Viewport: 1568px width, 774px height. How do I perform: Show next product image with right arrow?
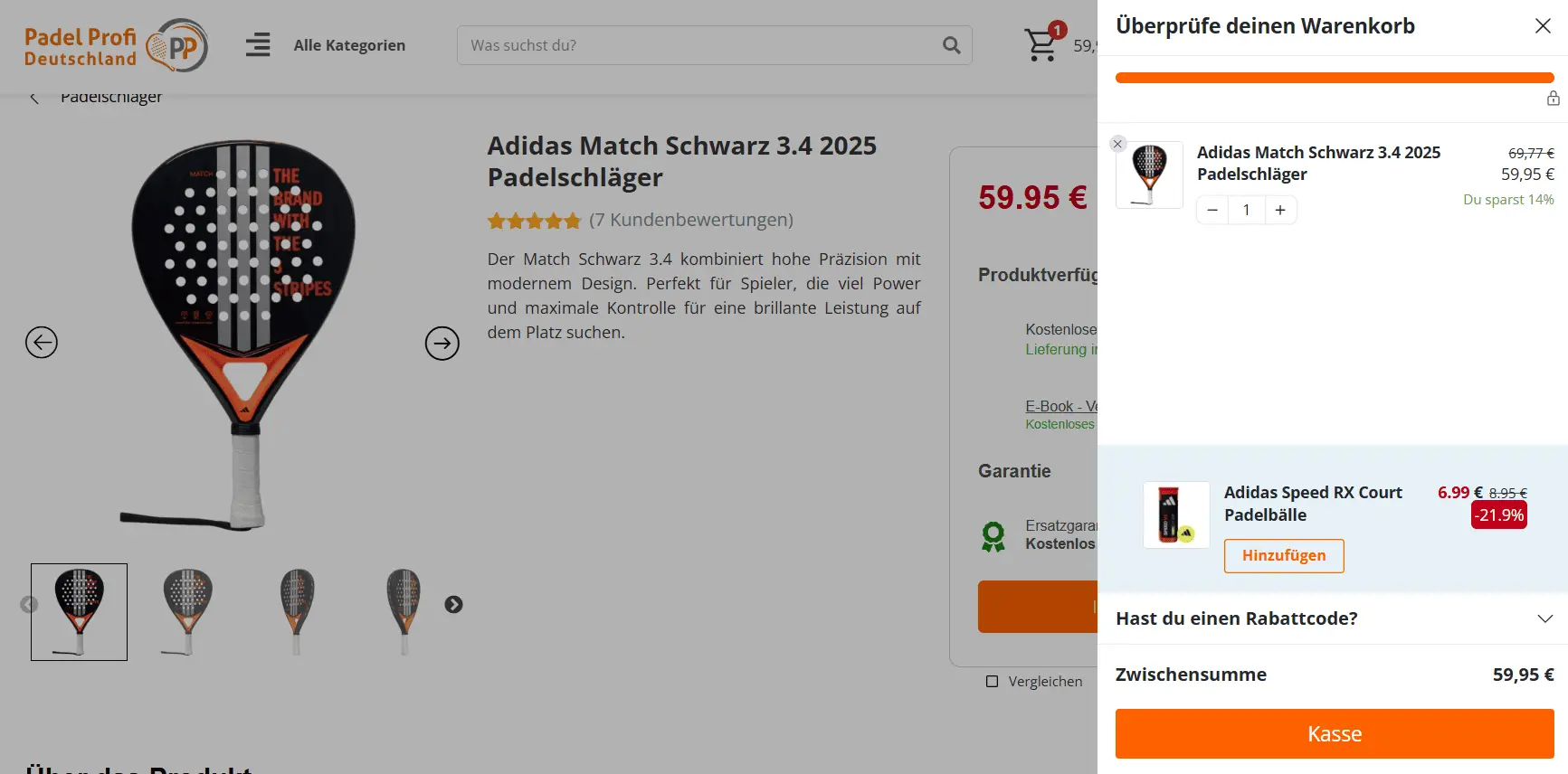coord(442,343)
